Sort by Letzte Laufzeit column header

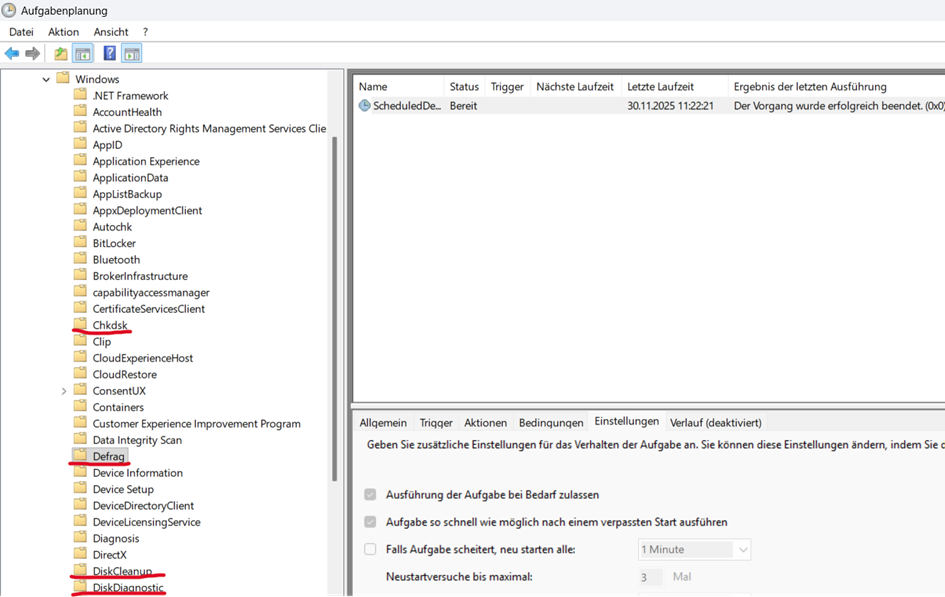click(x=674, y=87)
